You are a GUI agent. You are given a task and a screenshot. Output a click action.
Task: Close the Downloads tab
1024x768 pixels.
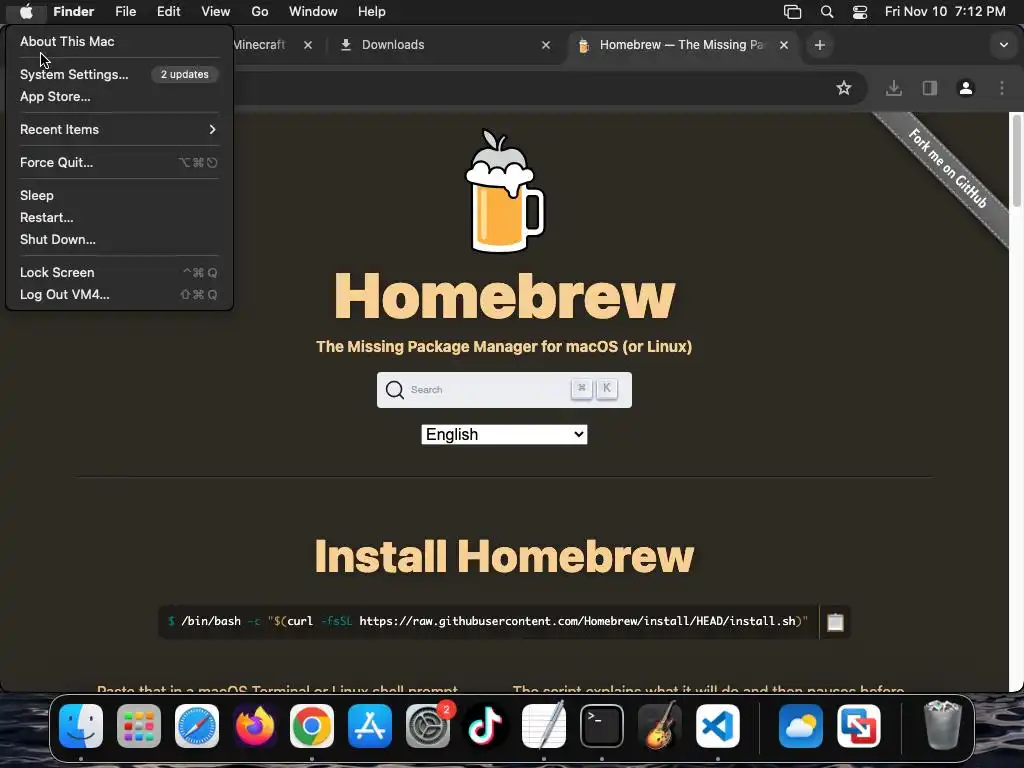pyautogui.click(x=546, y=45)
